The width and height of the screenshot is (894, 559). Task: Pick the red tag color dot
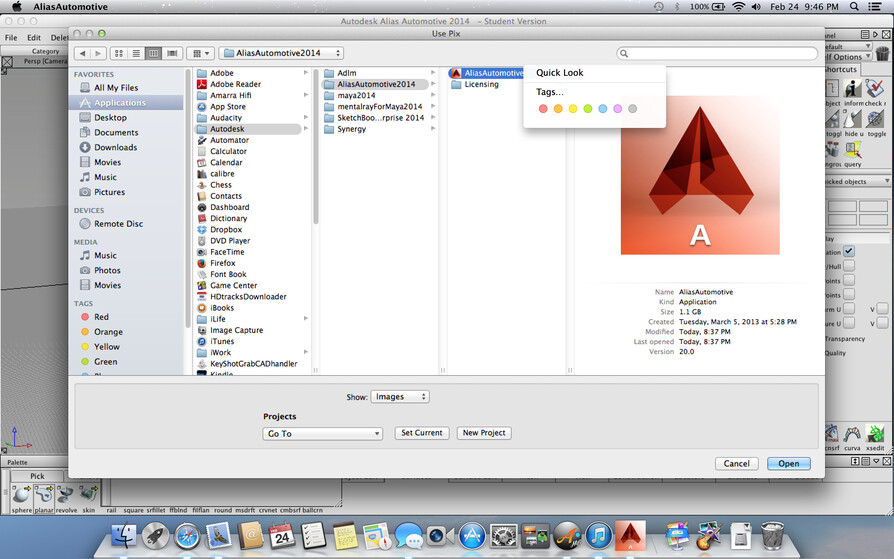click(543, 108)
